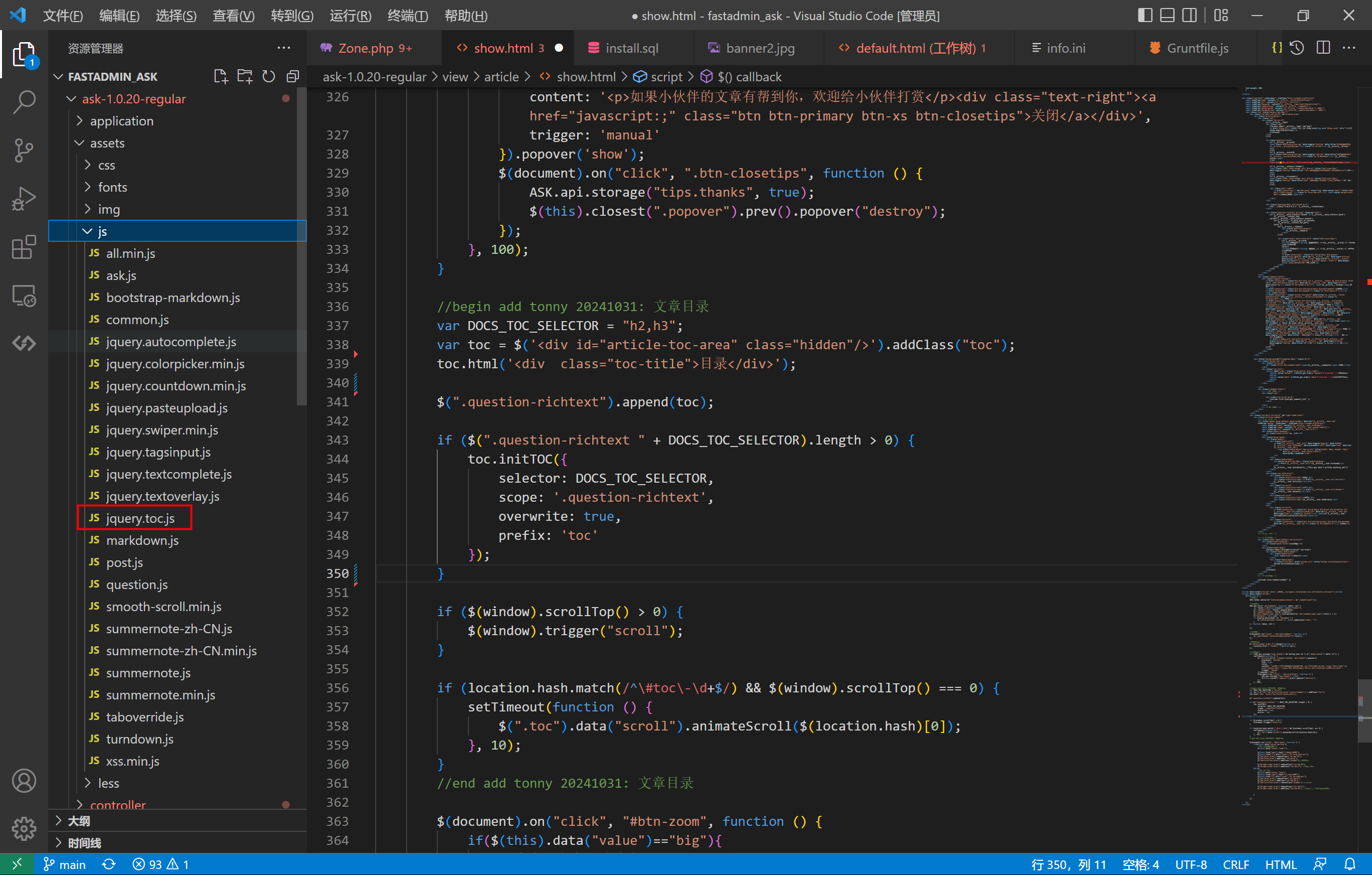Open the Search view icon
The image size is (1372, 875).
[24, 102]
